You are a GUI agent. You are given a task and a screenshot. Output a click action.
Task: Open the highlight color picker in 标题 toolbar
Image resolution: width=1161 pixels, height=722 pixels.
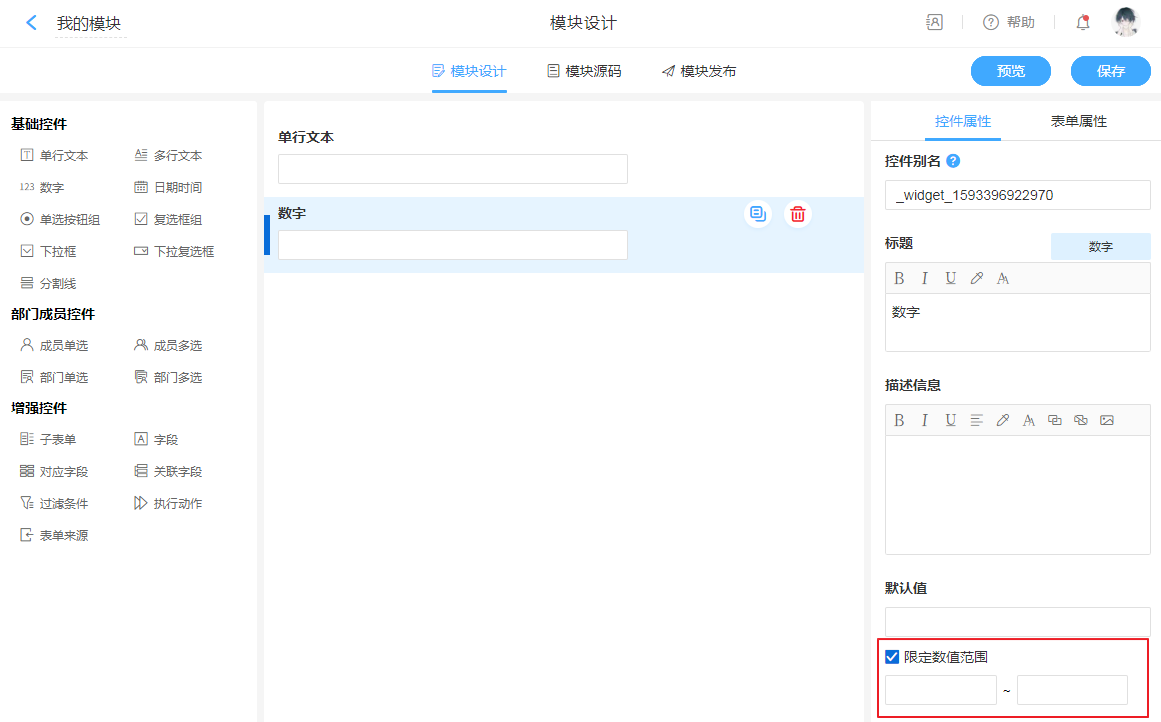977,278
